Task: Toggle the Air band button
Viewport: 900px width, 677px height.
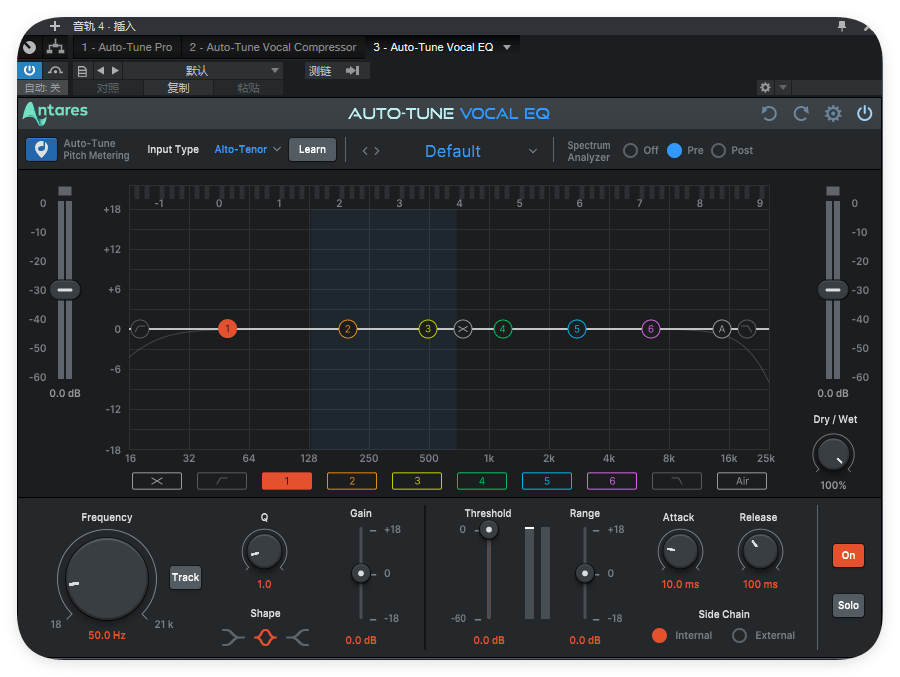Action: (x=742, y=481)
